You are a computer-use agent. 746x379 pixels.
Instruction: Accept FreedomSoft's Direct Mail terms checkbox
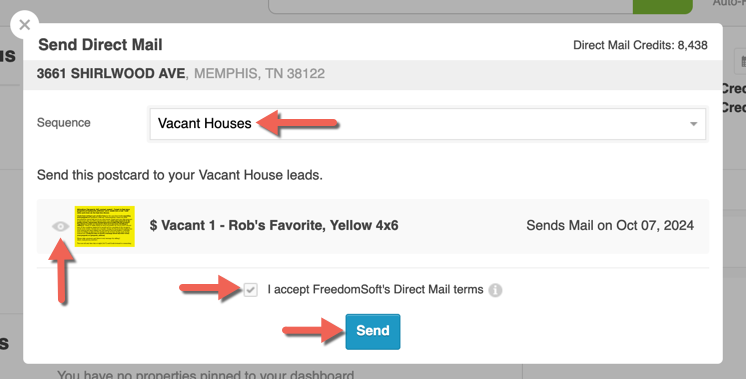tap(250, 290)
